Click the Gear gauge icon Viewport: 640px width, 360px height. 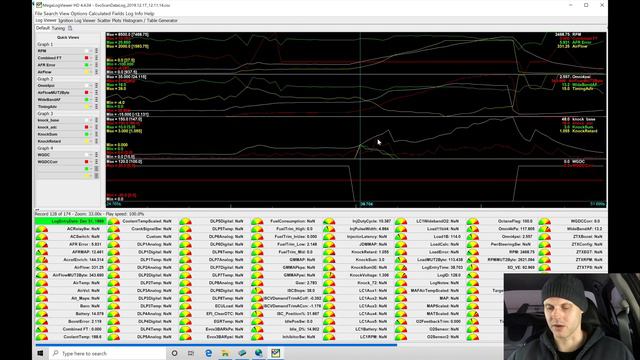(257, 283)
